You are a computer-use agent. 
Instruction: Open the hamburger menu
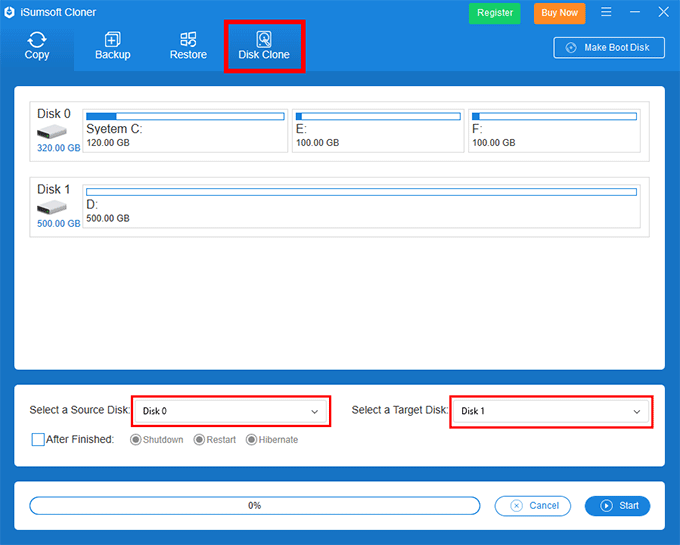click(606, 12)
